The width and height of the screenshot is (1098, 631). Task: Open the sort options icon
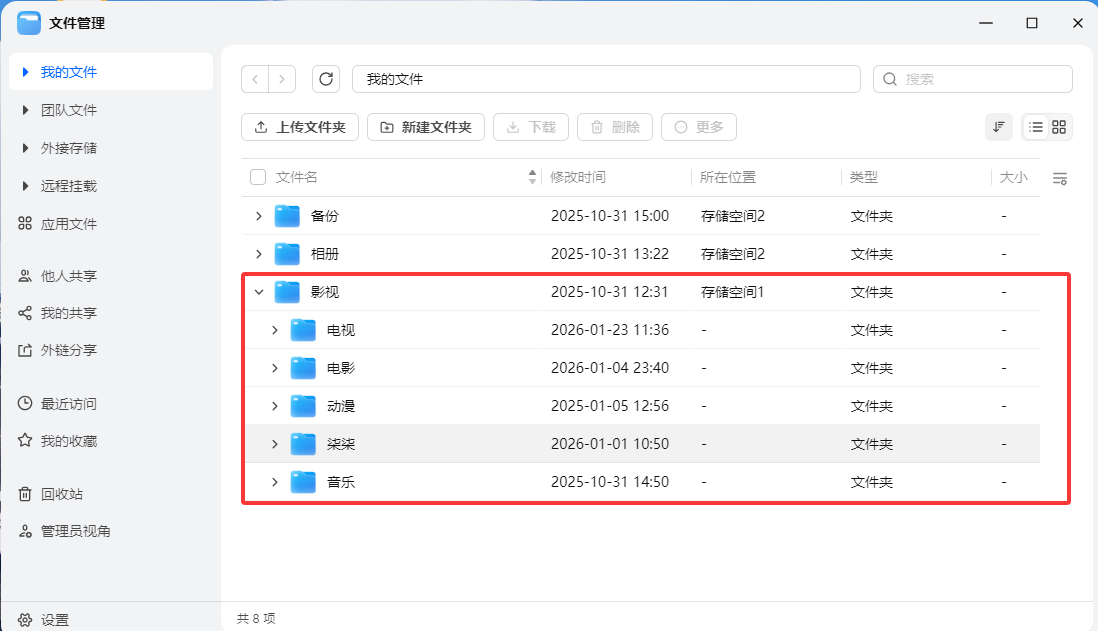998,127
